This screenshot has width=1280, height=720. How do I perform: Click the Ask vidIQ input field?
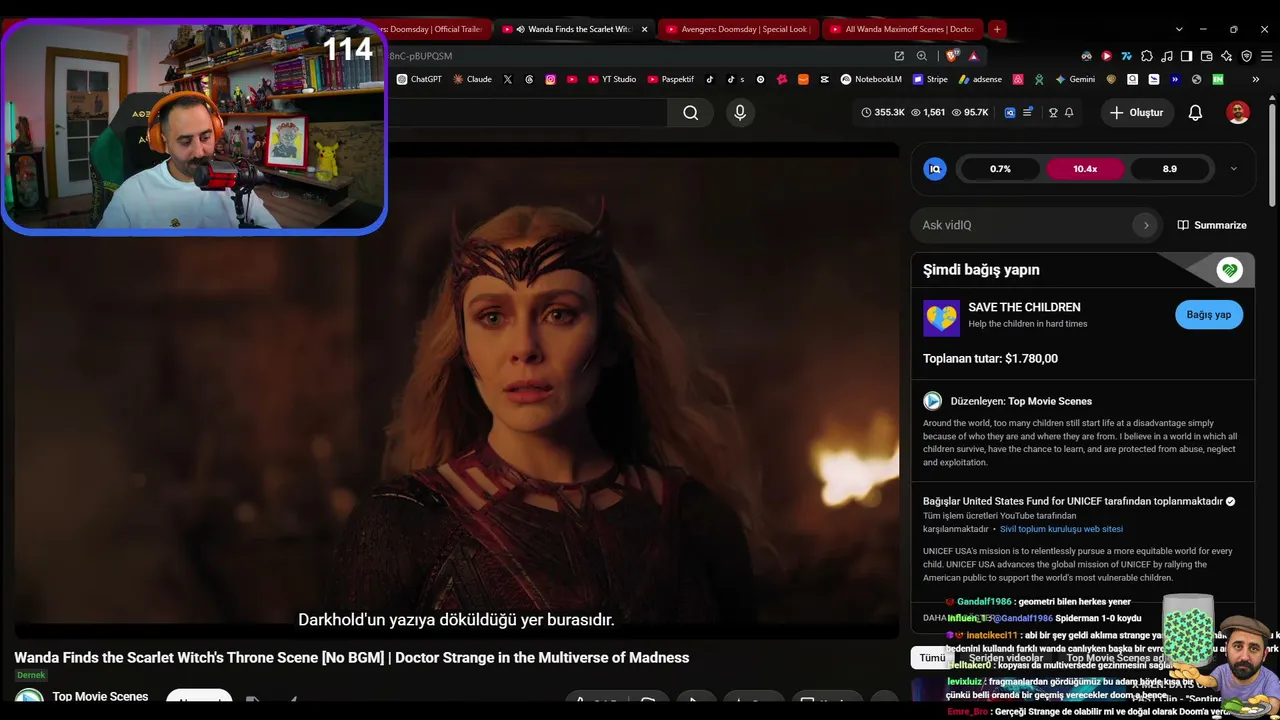(1025, 225)
